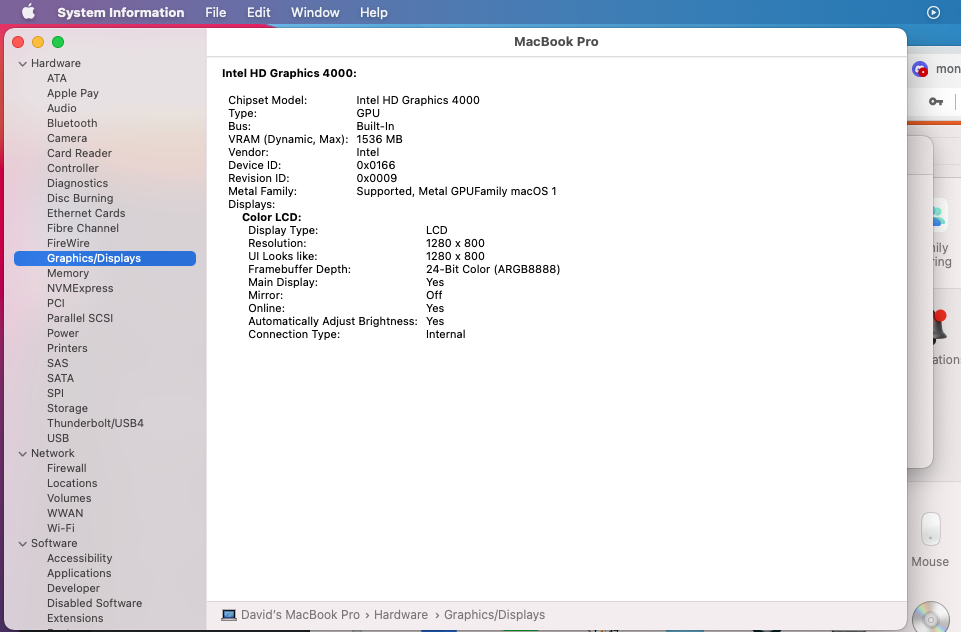The width and height of the screenshot is (961, 632).
Task: Select Printers in the sidebar
Action: [x=67, y=349]
